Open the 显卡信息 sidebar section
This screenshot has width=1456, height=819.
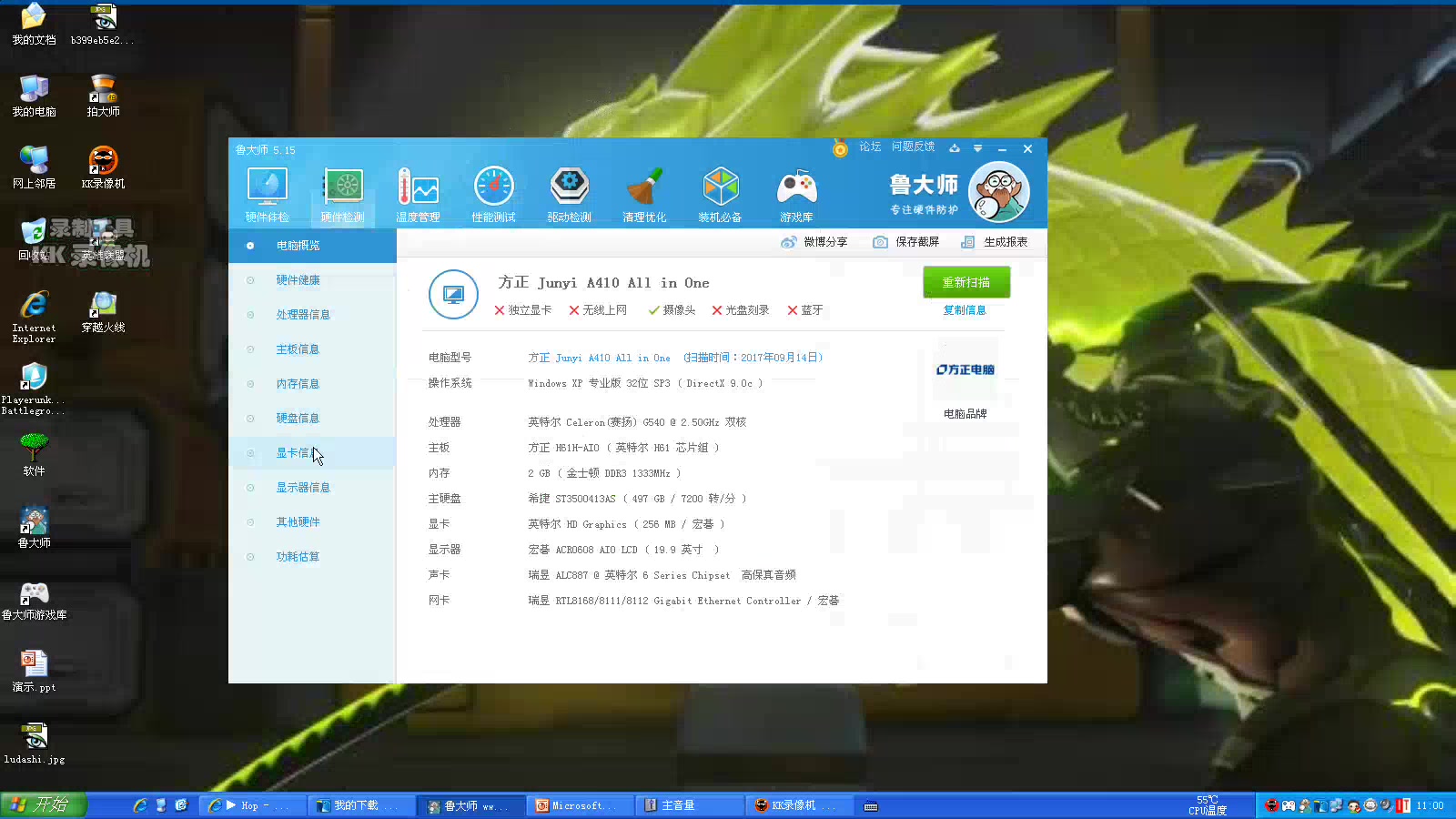[312, 453]
